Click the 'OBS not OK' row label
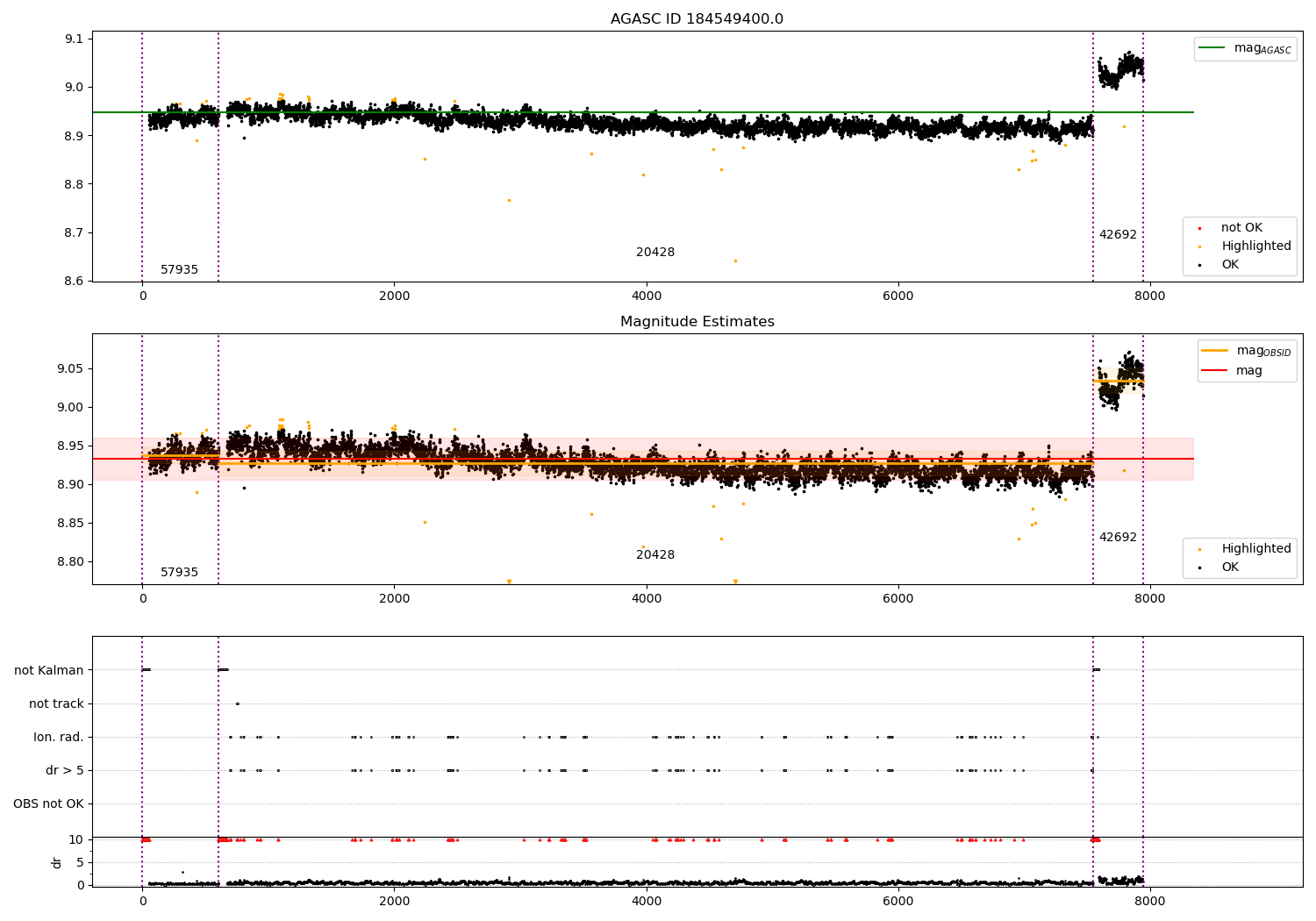 [x=48, y=804]
